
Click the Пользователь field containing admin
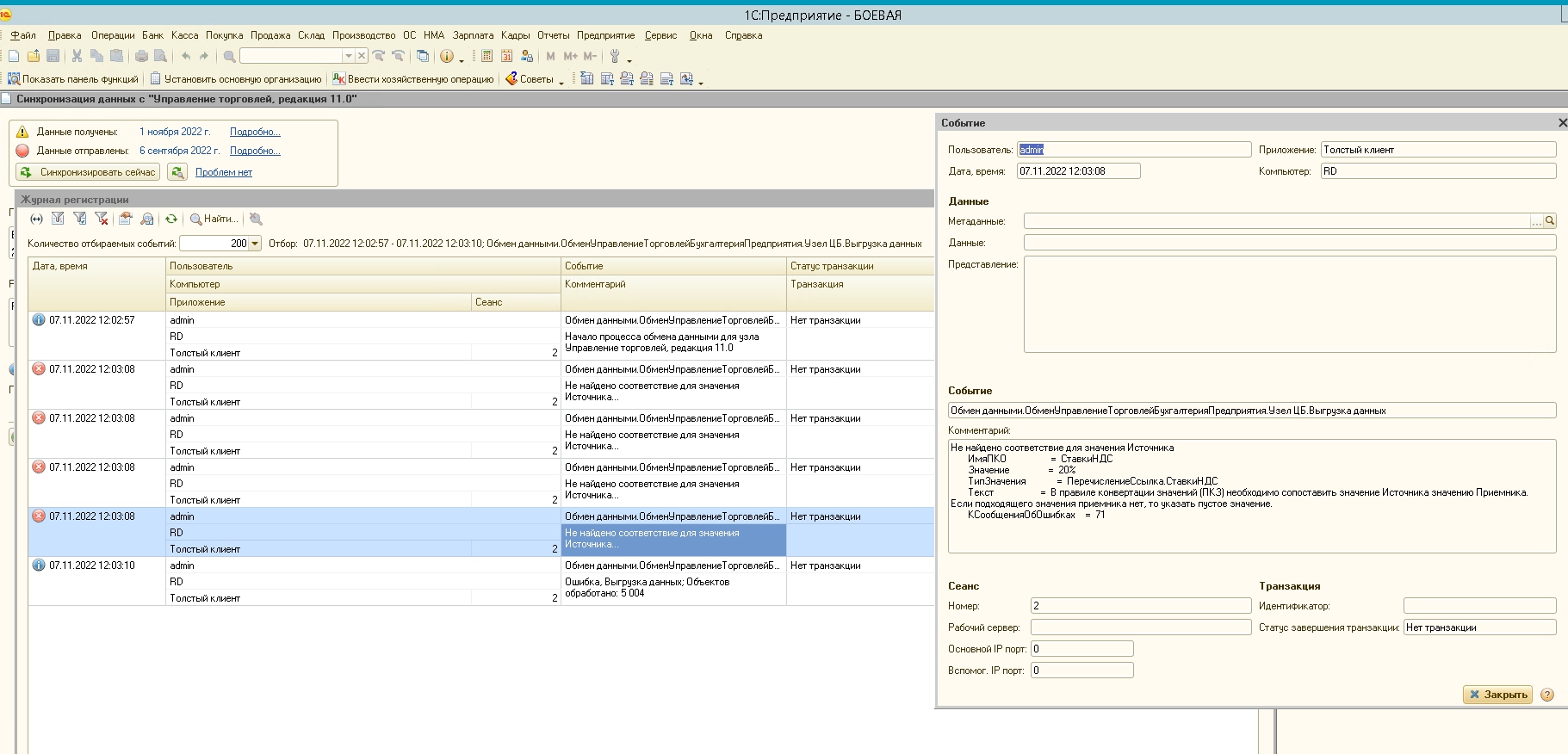point(1133,150)
